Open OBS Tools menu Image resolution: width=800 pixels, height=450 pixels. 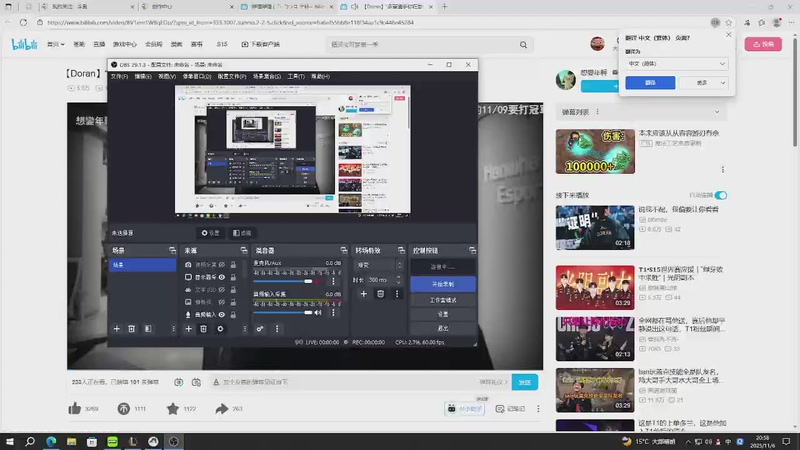coord(296,77)
